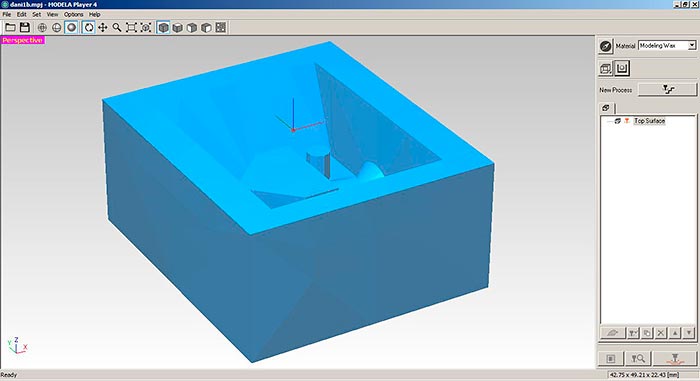Switch to the third cube view icon

(x=192, y=28)
